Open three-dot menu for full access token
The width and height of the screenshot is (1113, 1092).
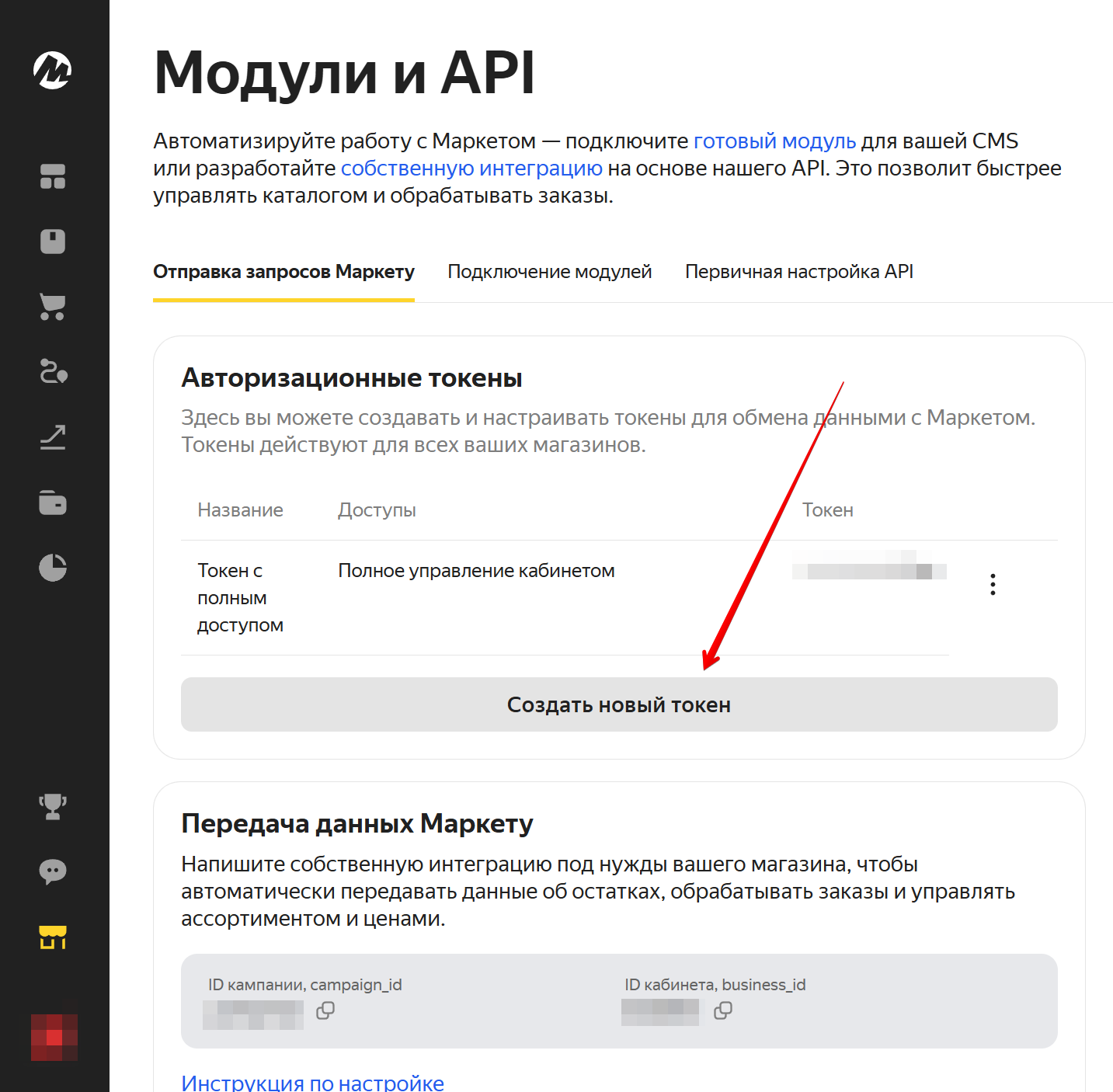(993, 584)
